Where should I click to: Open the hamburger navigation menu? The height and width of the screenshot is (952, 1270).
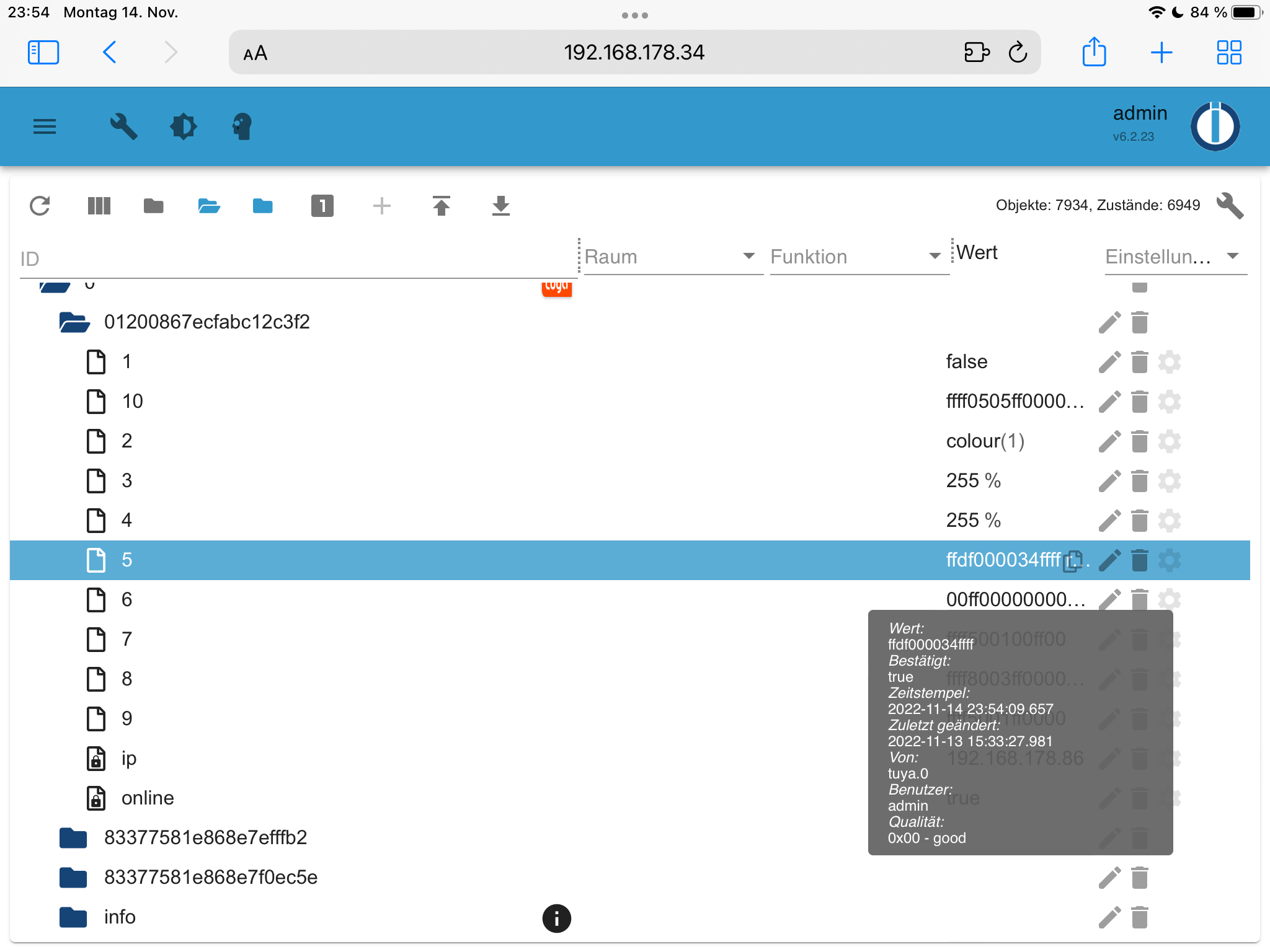tap(45, 126)
